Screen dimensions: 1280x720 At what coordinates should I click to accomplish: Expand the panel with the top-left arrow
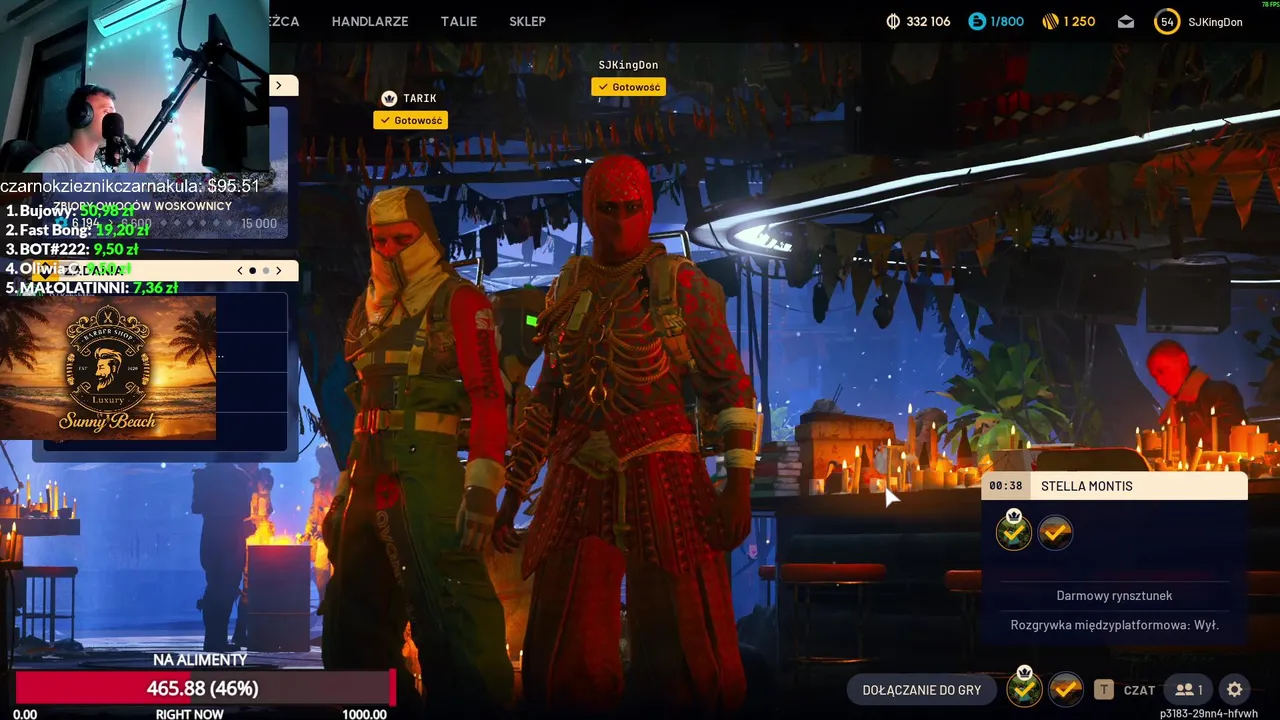coord(279,86)
